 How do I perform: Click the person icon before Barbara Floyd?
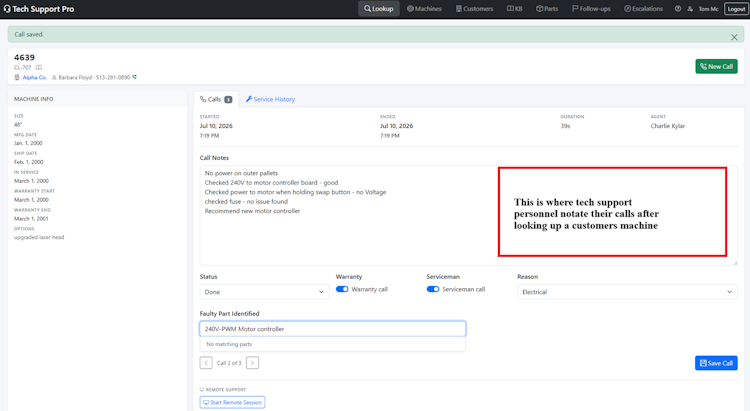pyautogui.click(x=54, y=77)
